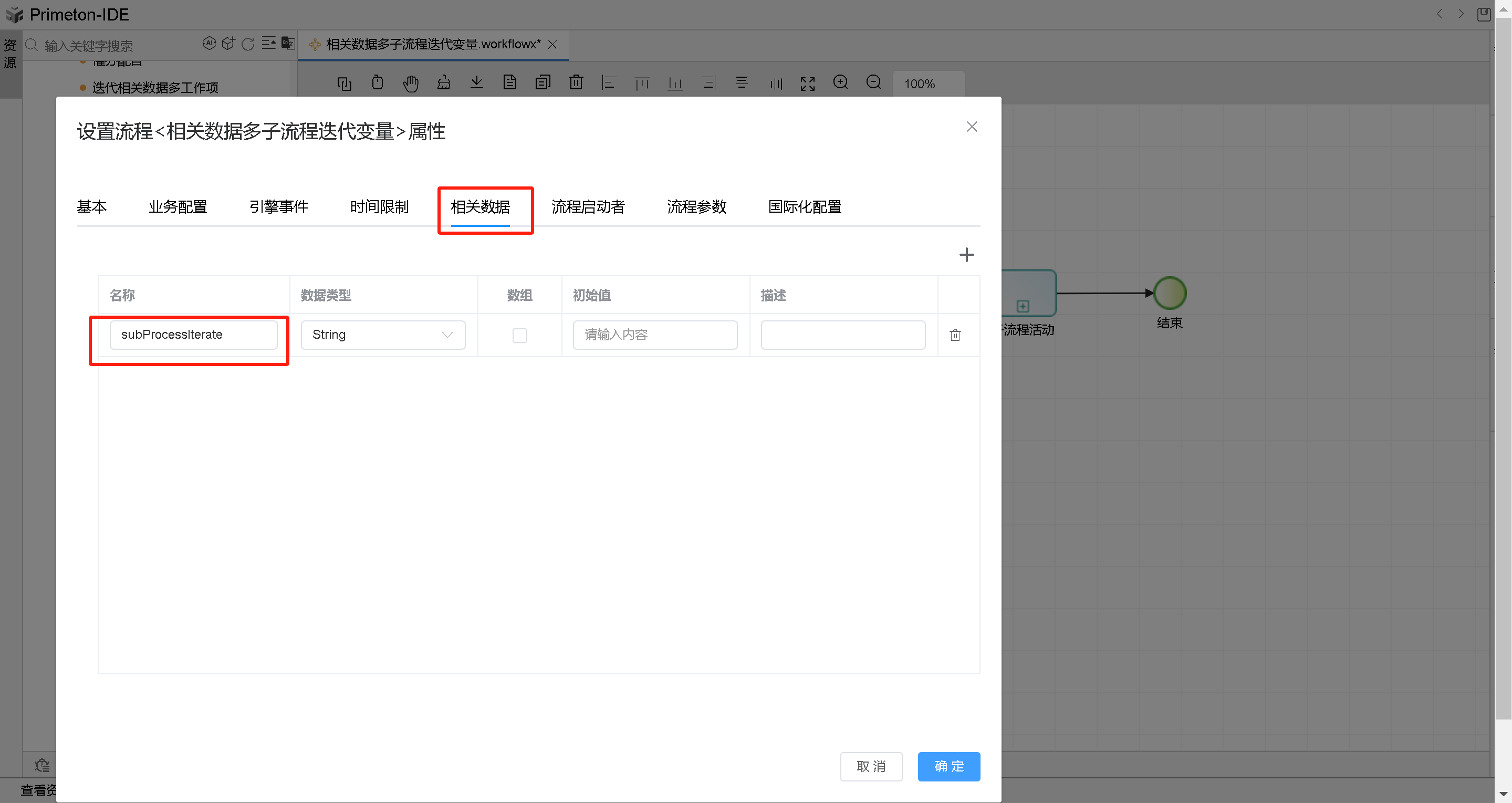Viewport: 1512px width, 803px height.
Task: Click the delete trash icon in the toolbar
Action: pos(576,83)
